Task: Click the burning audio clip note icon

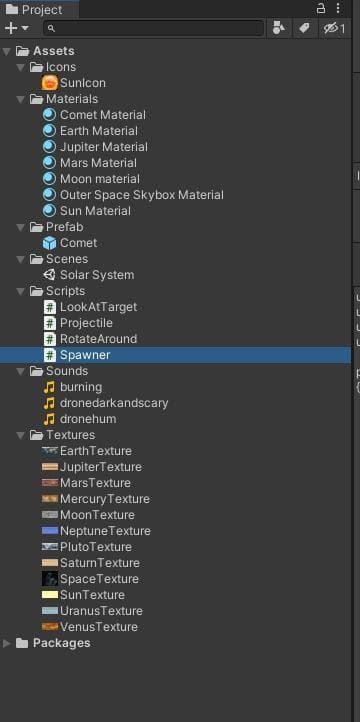Action: [49, 387]
